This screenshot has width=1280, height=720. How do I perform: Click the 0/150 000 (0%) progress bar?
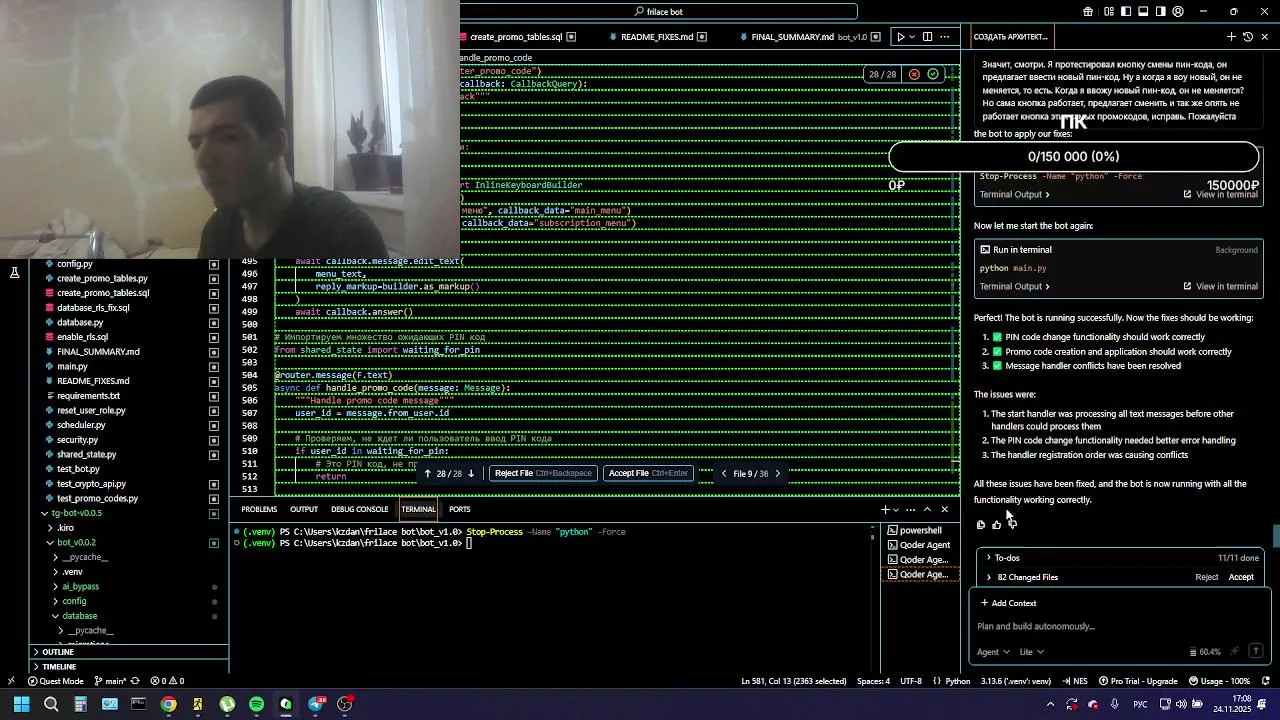pos(1073,157)
